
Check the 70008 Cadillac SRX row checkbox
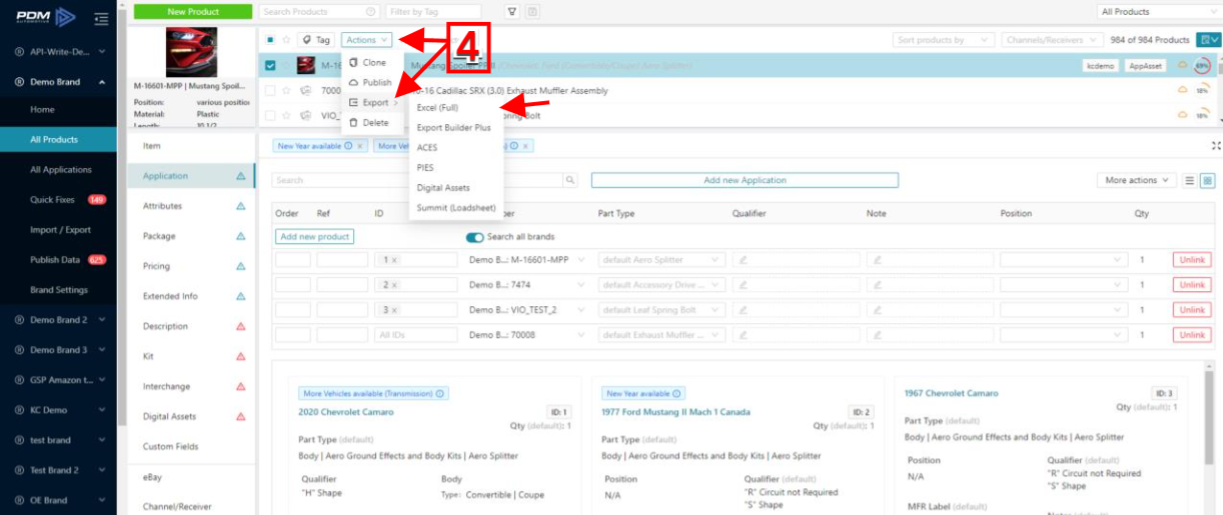(271, 90)
